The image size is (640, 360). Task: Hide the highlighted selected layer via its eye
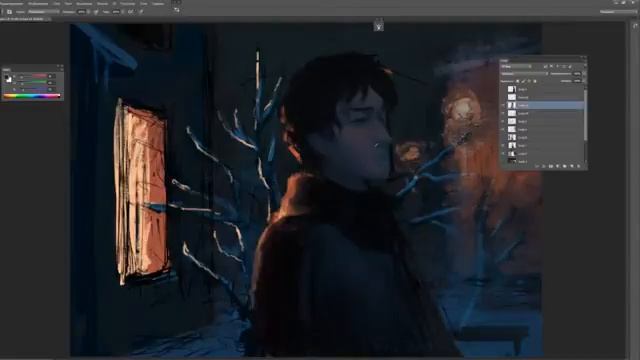pos(502,105)
